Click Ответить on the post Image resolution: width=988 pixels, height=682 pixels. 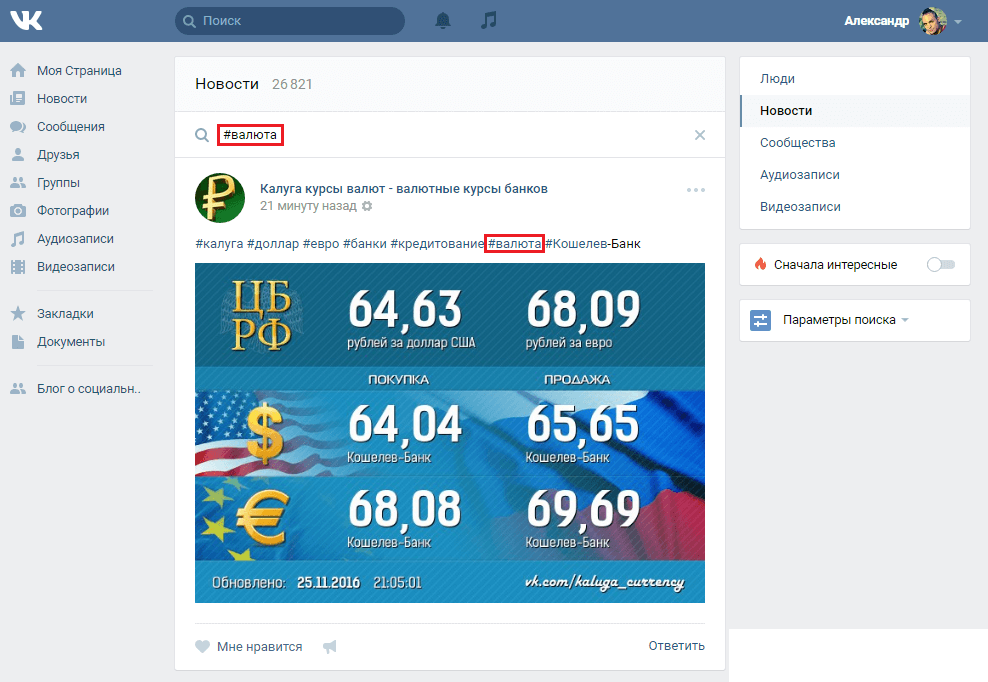point(677,646)
